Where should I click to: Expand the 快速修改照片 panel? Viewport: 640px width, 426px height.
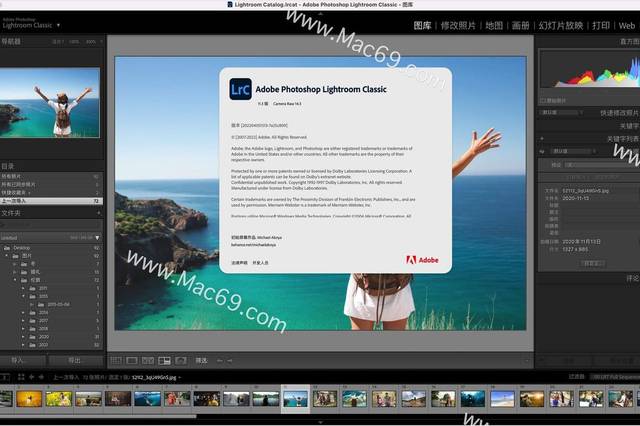coord(619,113)
